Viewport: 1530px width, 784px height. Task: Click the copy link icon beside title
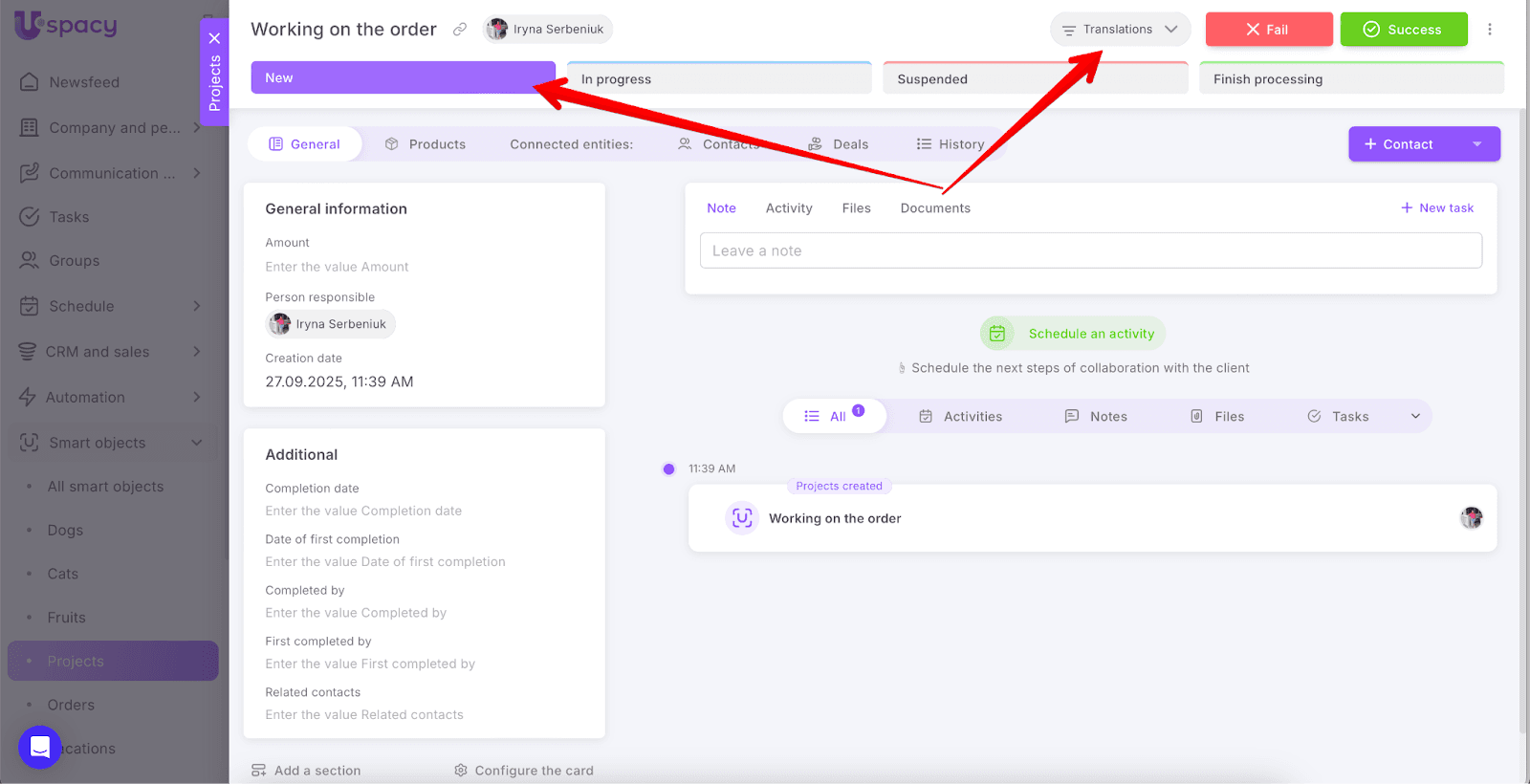(460, 30)
